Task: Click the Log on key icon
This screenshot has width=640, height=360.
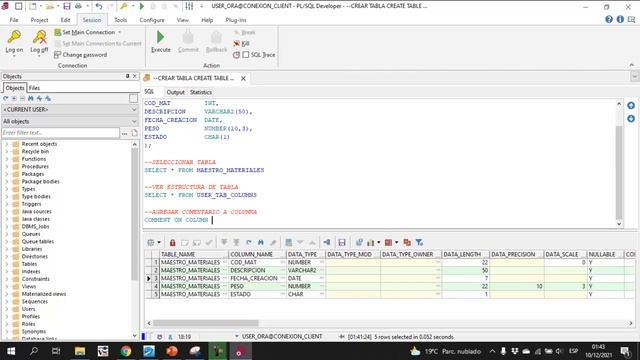Action: [14, 37]
